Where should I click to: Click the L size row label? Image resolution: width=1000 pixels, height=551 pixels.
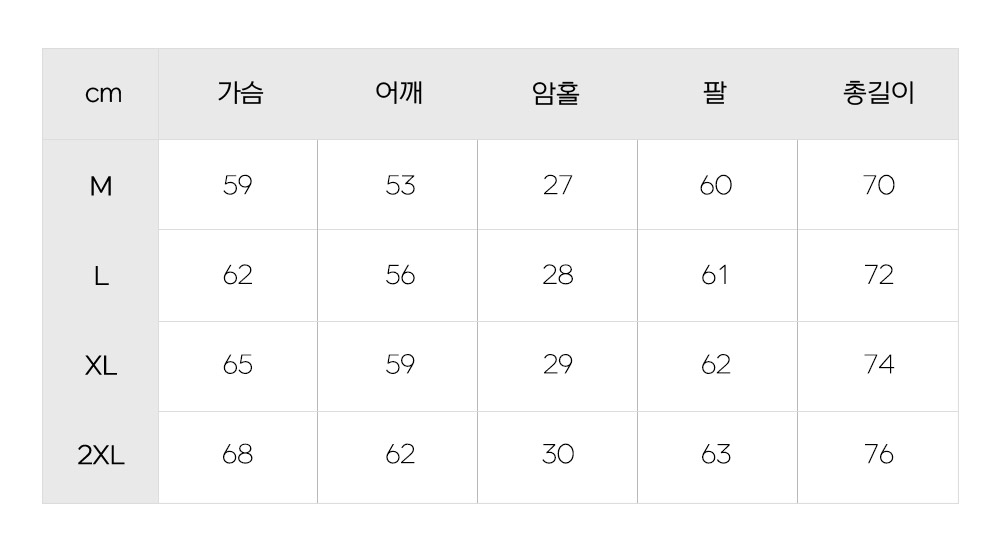tap(101, 276)
